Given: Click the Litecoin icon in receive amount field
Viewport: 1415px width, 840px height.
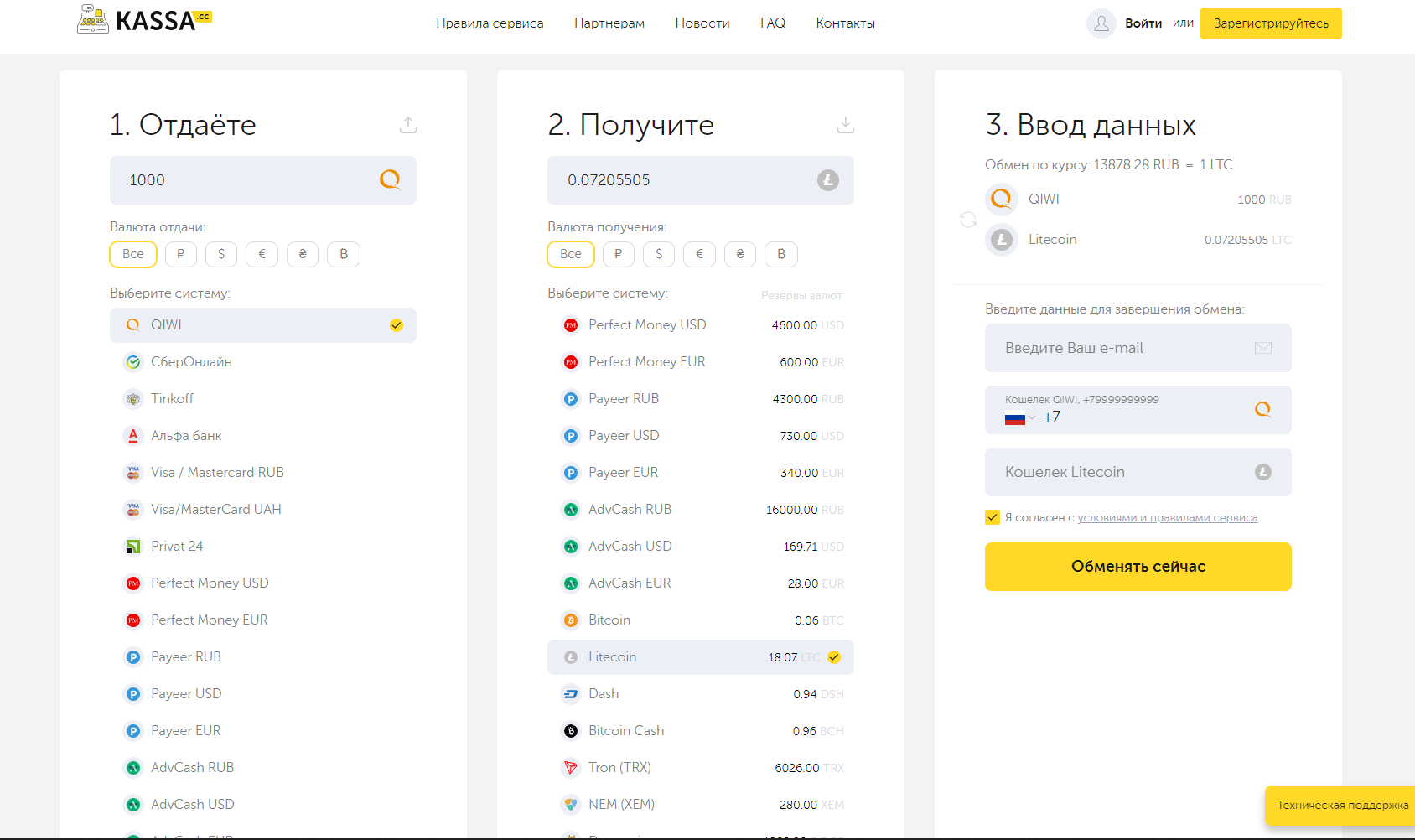Looking at the screenshot, I should pos(828,180).
